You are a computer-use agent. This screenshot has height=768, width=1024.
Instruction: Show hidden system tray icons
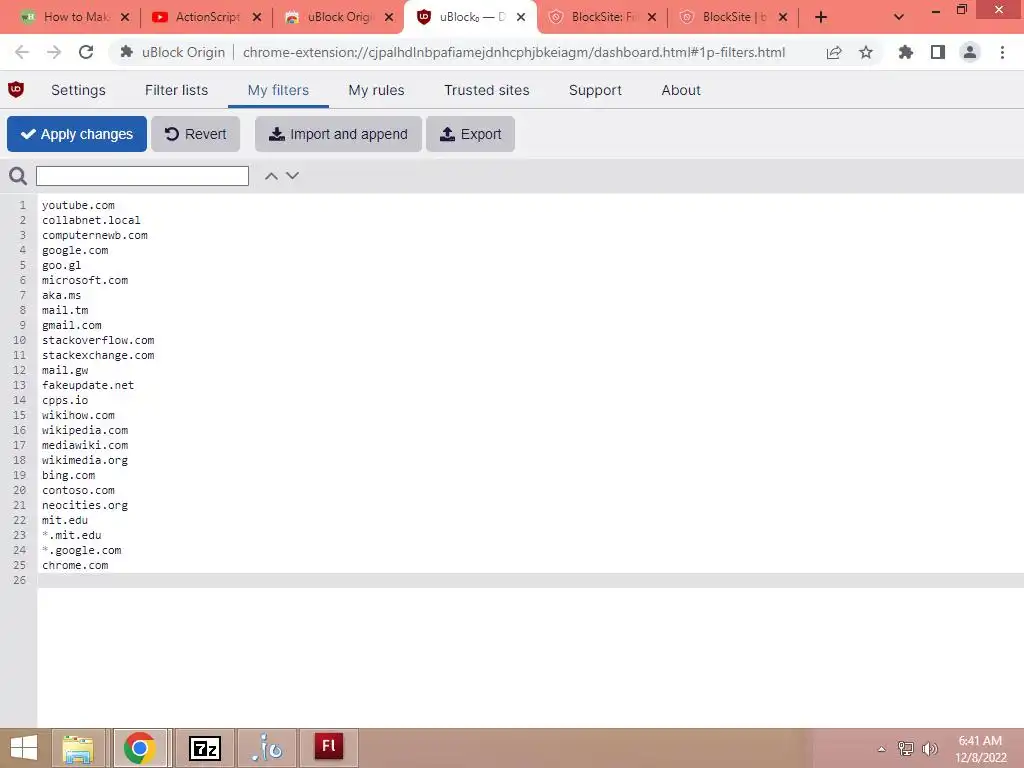point(882,749)
